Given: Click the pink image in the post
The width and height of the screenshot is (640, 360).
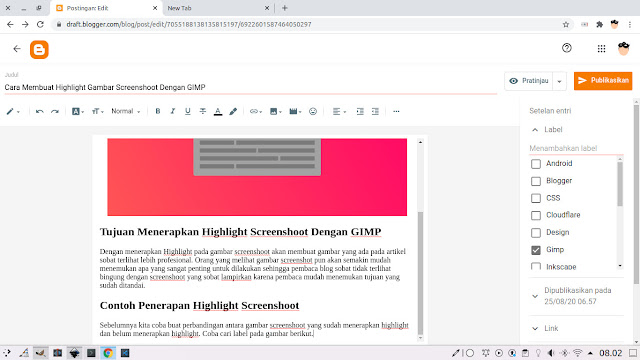Looking at the screenshot, I should coord(257,177).
